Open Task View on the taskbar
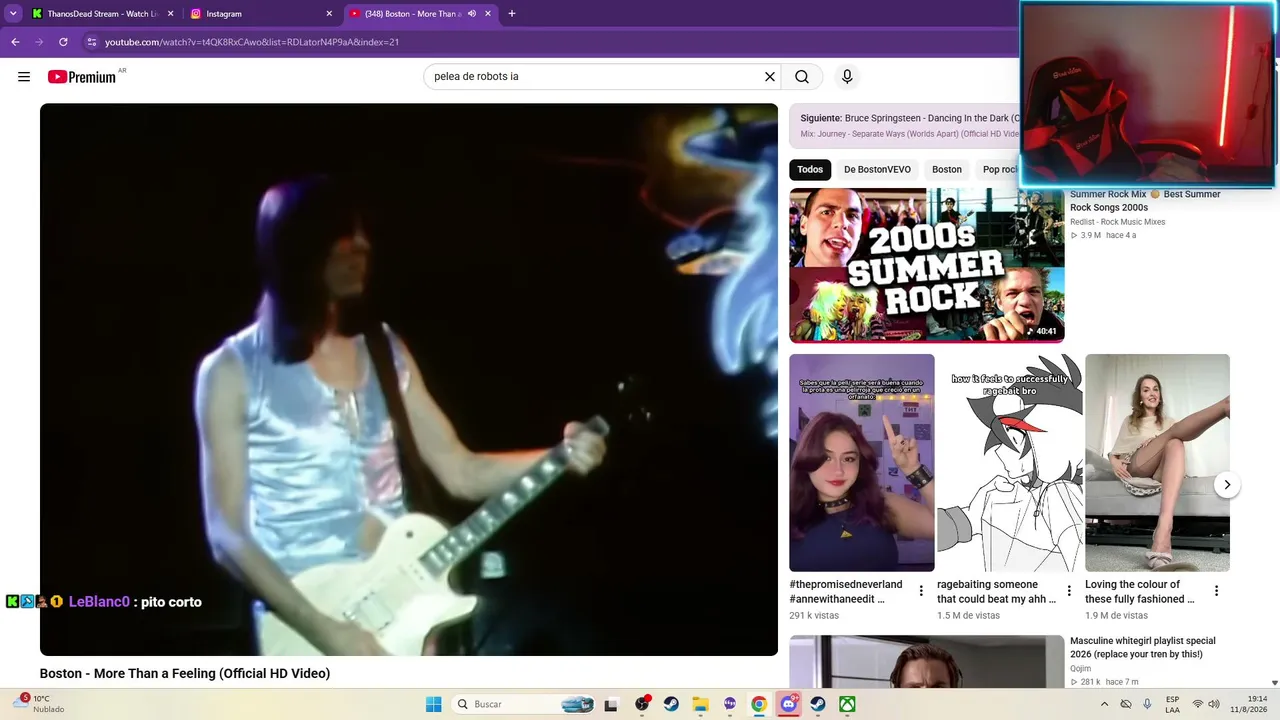The width and height of the screenshot is (1280, 720). (x=611, y=704)
